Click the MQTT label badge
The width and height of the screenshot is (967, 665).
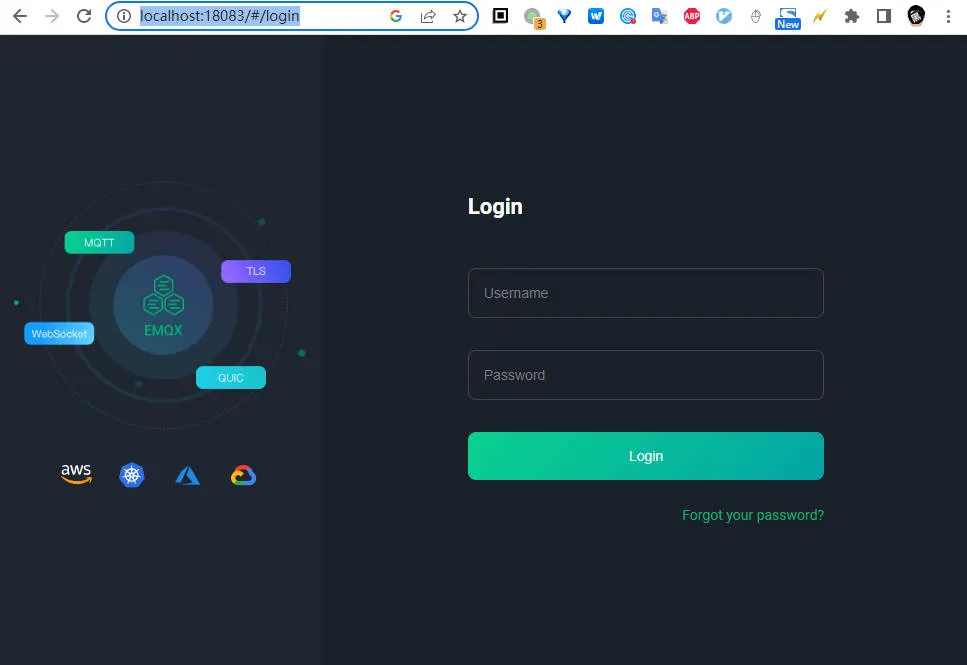pyautogui.click(x=99, y=242)
